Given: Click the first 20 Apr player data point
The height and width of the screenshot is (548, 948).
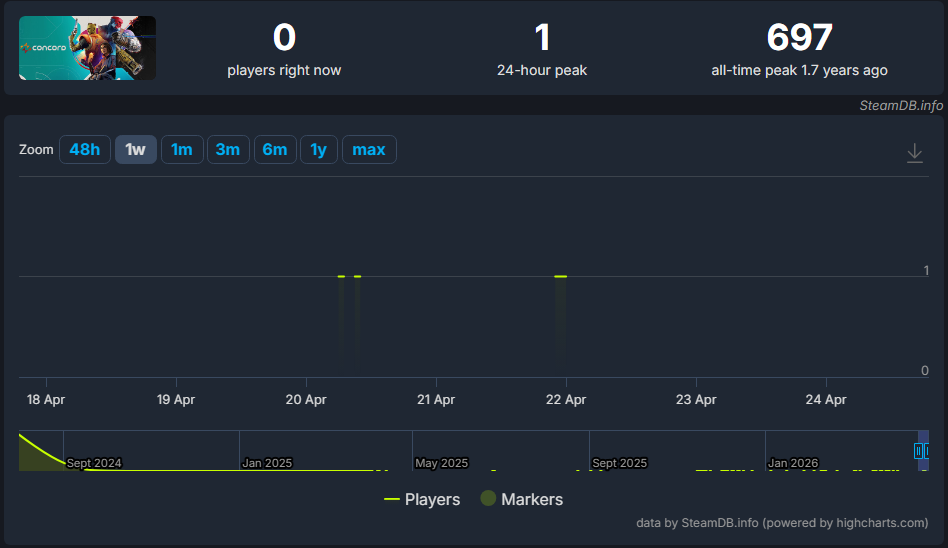Looking at the screenshot, I should pyautogui.click(x=342, y=276).
